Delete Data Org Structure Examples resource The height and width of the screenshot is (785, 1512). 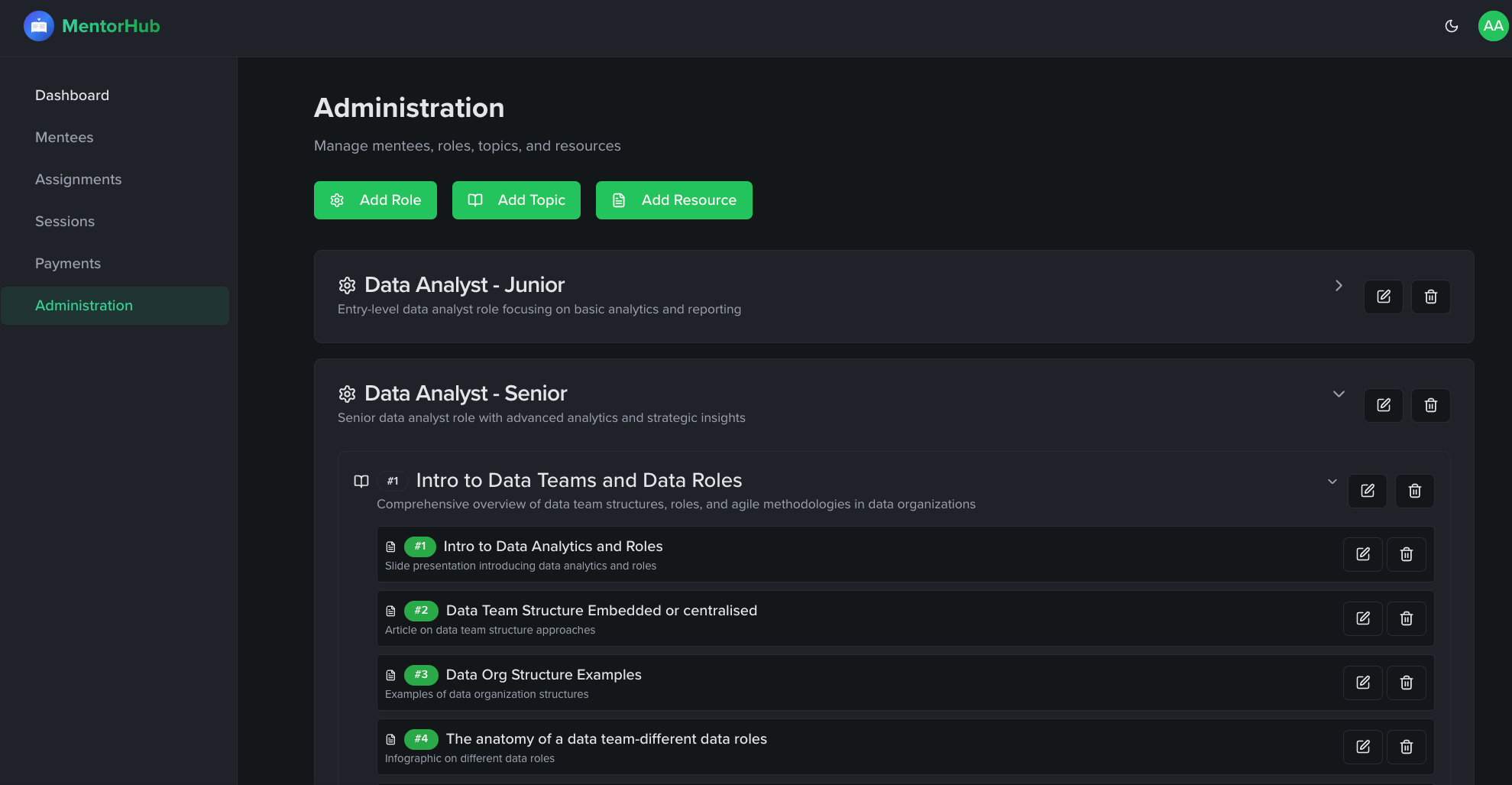tap(1407, 683)
